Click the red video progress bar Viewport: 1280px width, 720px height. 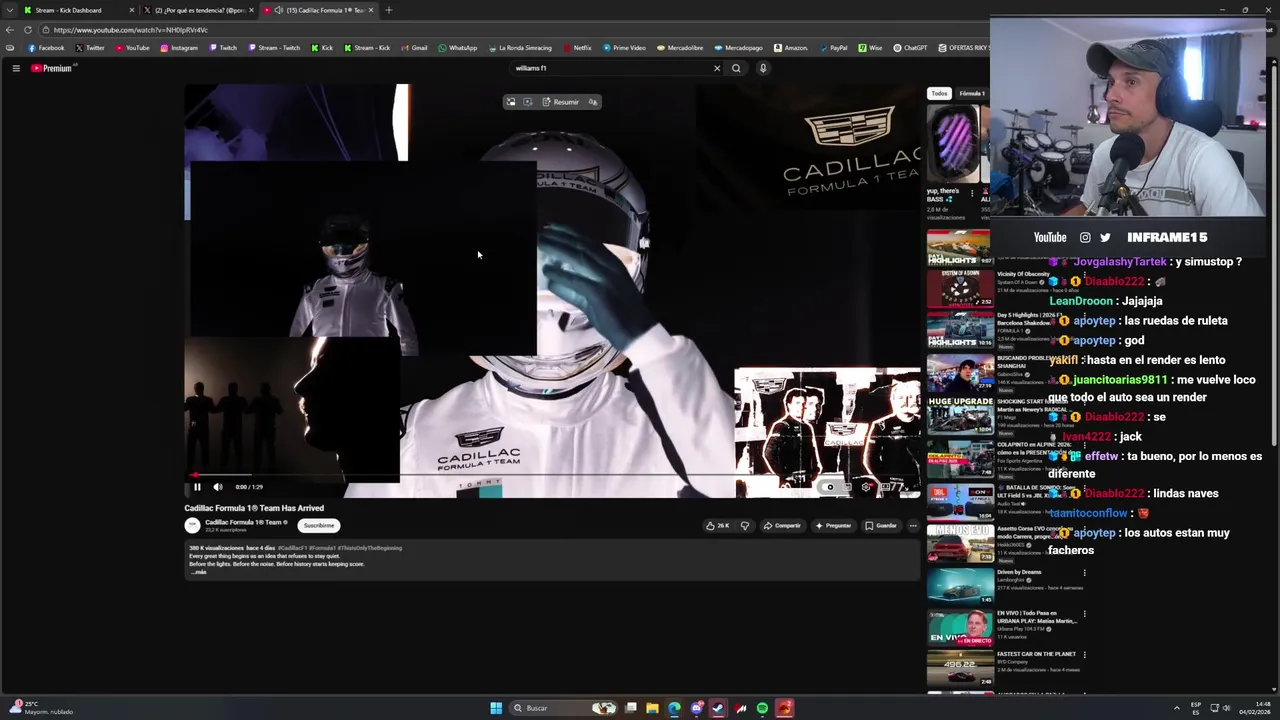(552, 475)
